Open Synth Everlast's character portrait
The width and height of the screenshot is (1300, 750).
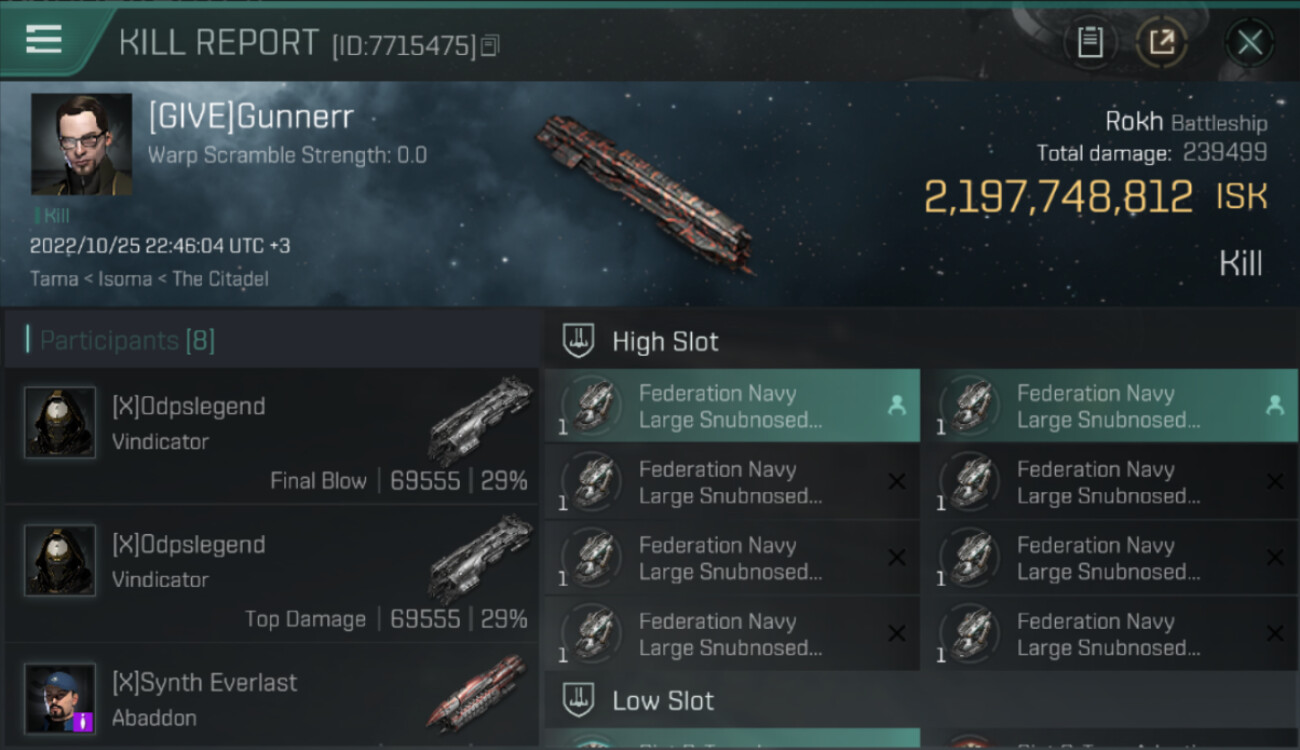[x=60, y=698]
